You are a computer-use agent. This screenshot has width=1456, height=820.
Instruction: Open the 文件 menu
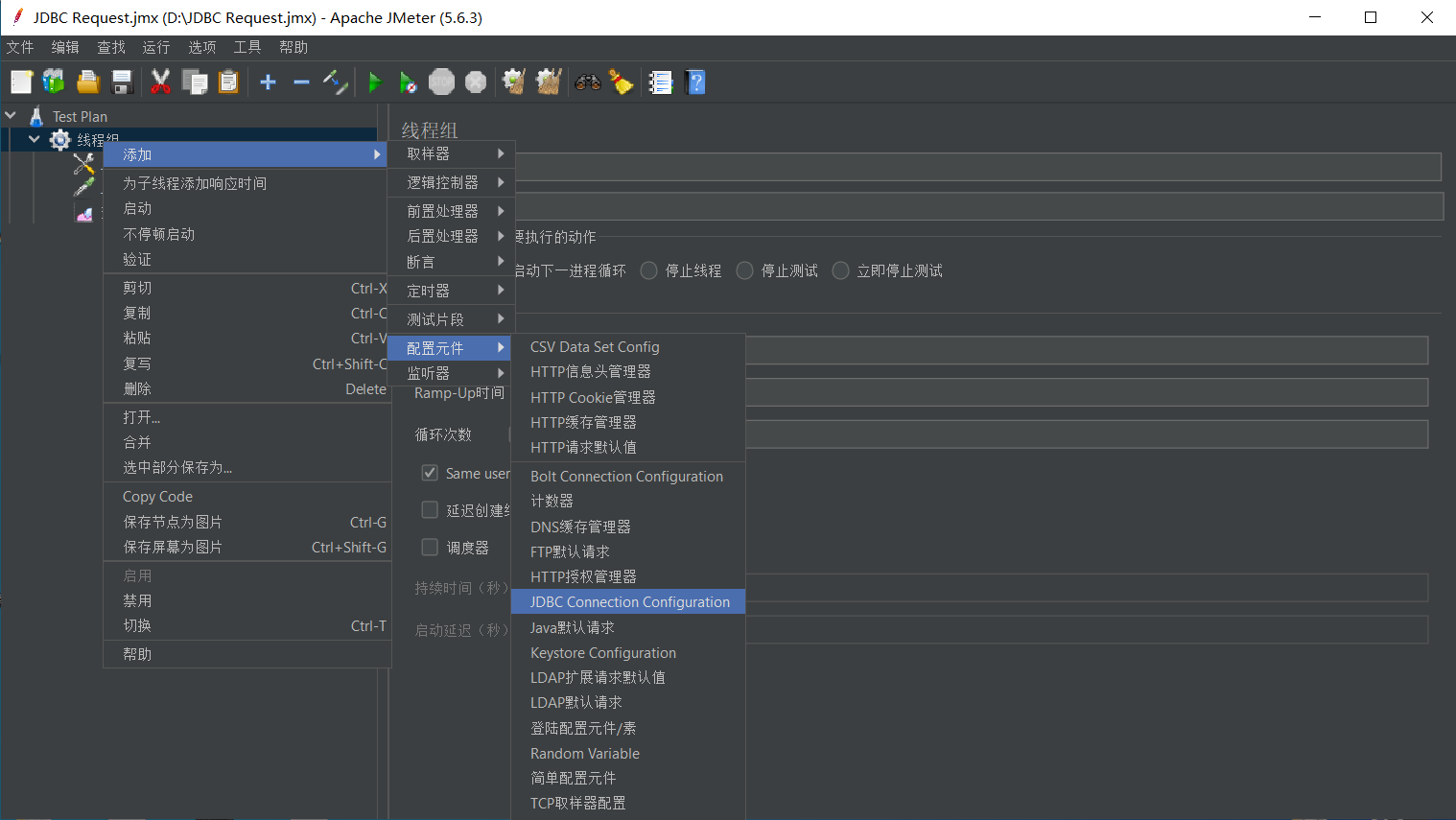coord(20,47)
